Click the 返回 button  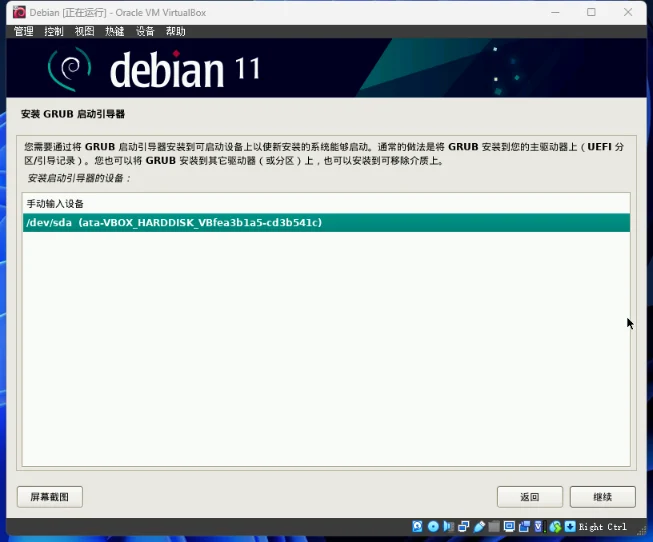coord(530,497)
